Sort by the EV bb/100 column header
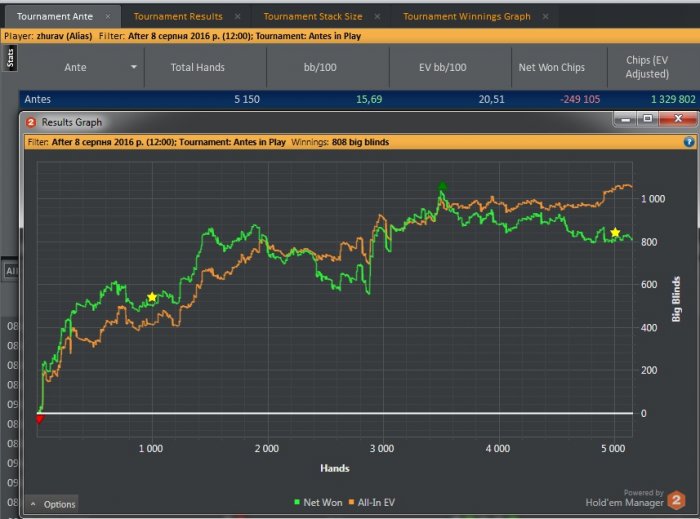This screenshot has width=700, height=519. (x=449, y=67)
